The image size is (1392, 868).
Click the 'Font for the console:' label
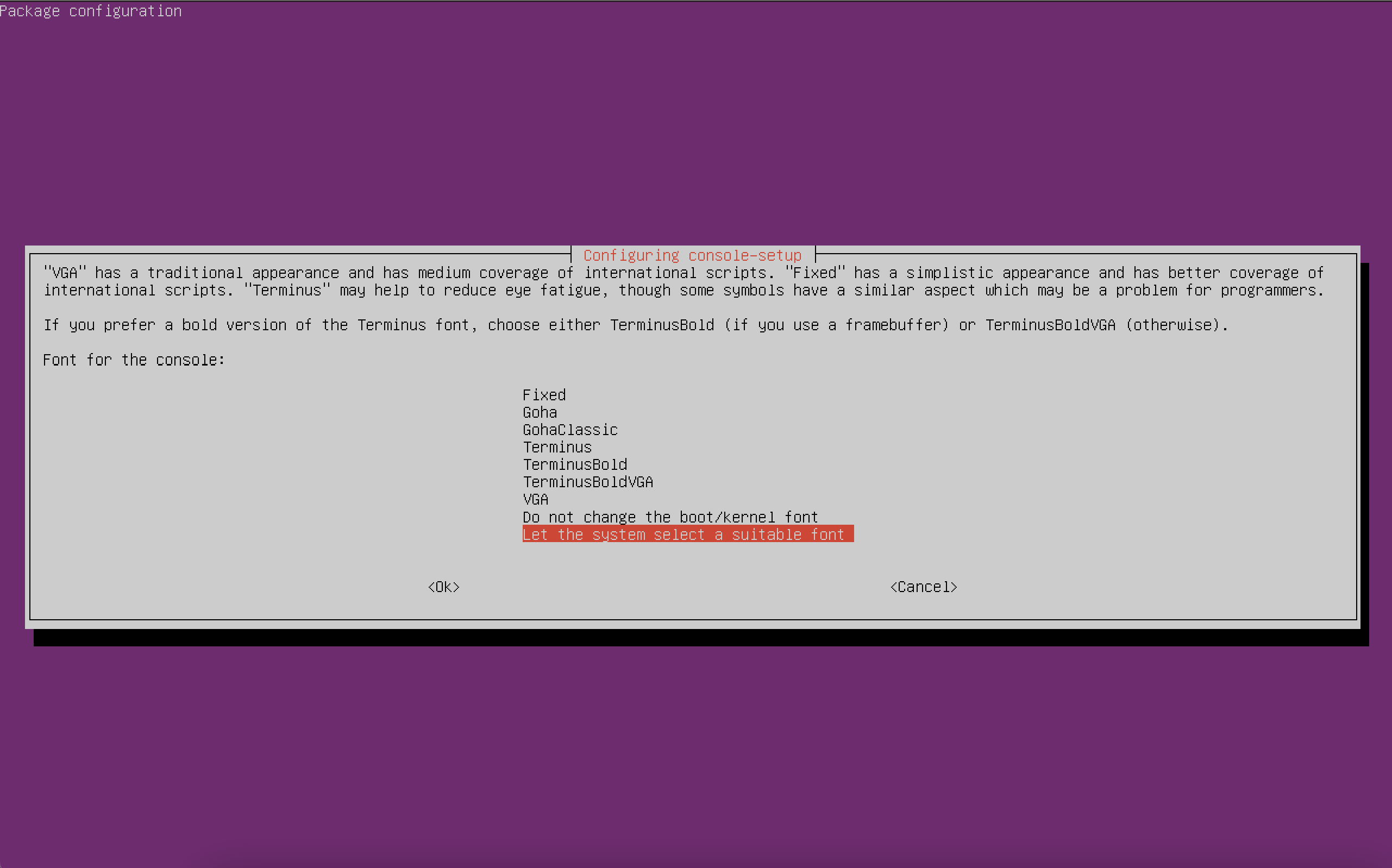click(134, 360)
